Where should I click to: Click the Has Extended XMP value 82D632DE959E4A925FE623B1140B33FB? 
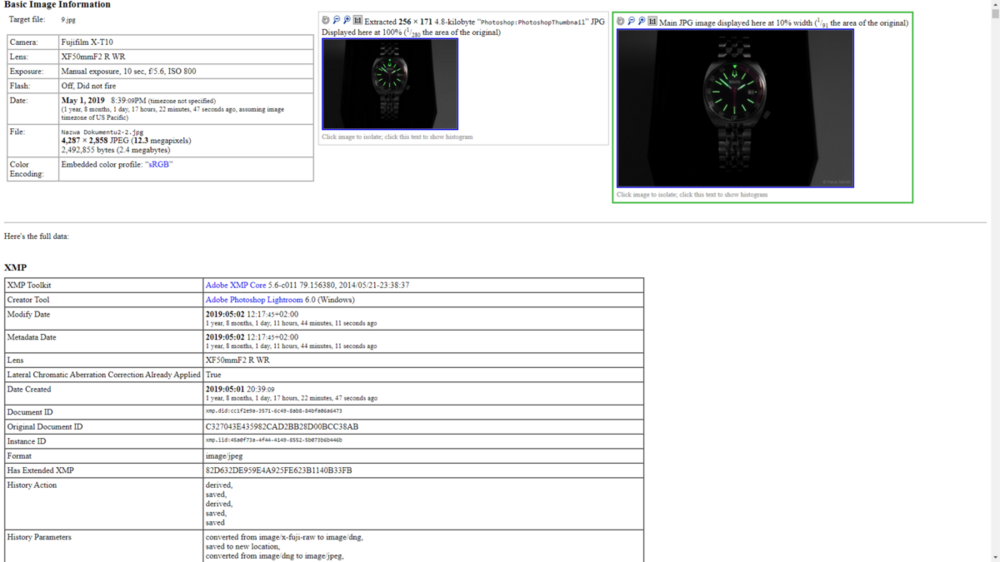click(279, 471)
